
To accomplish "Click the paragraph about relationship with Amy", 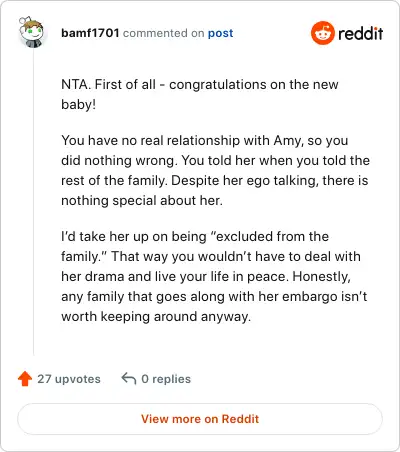I will tap(215, 170).
